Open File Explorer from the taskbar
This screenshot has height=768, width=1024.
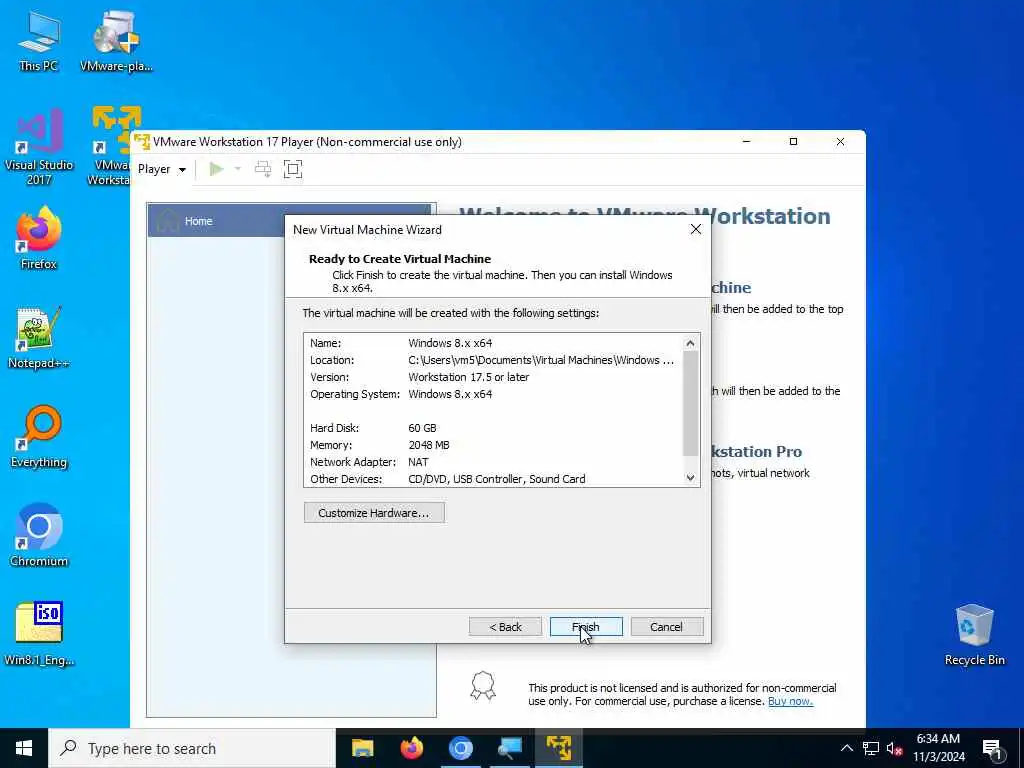point(362,748)
